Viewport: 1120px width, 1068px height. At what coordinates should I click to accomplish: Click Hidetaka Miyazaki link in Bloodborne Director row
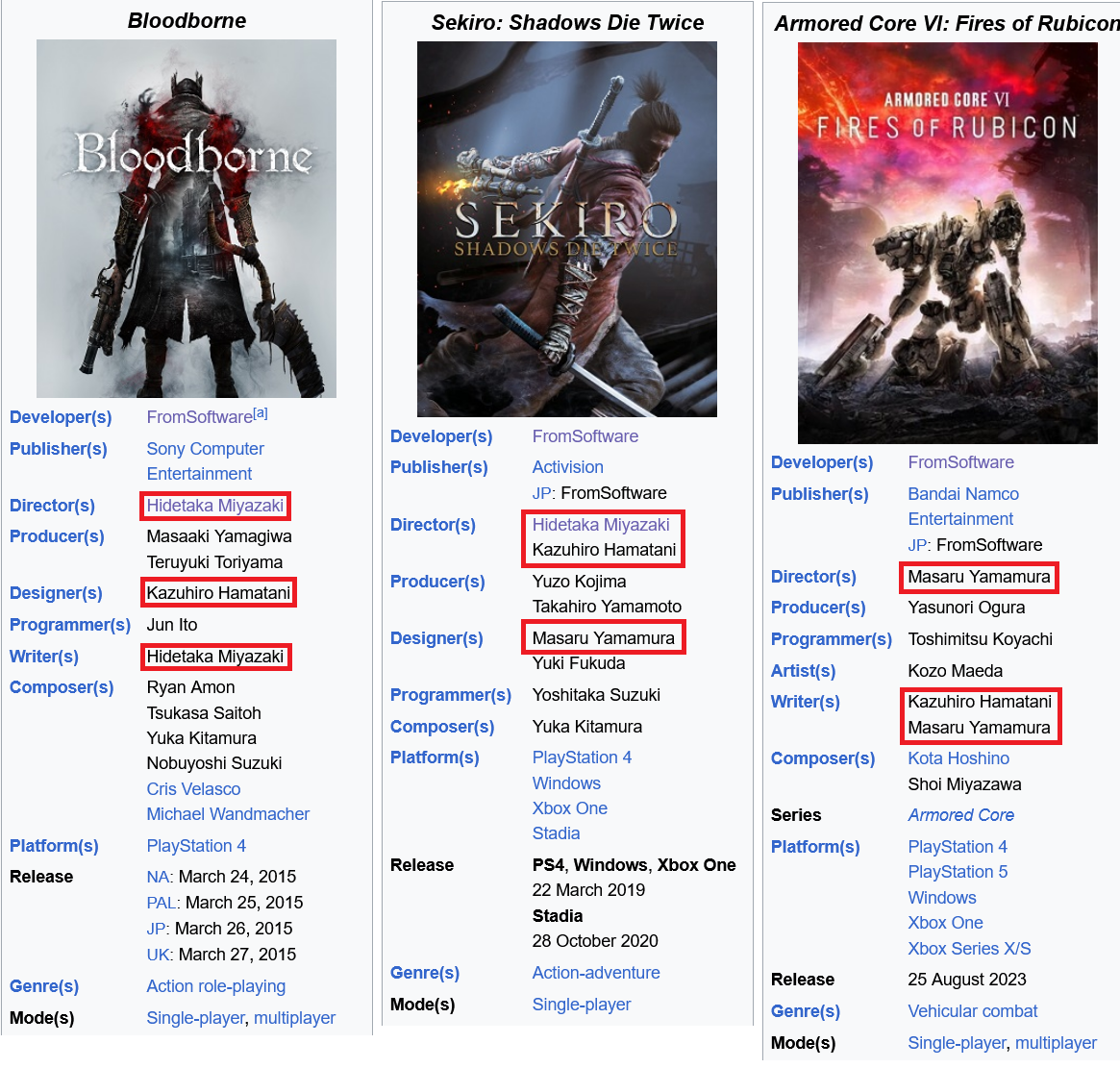[x=215, y=506]
